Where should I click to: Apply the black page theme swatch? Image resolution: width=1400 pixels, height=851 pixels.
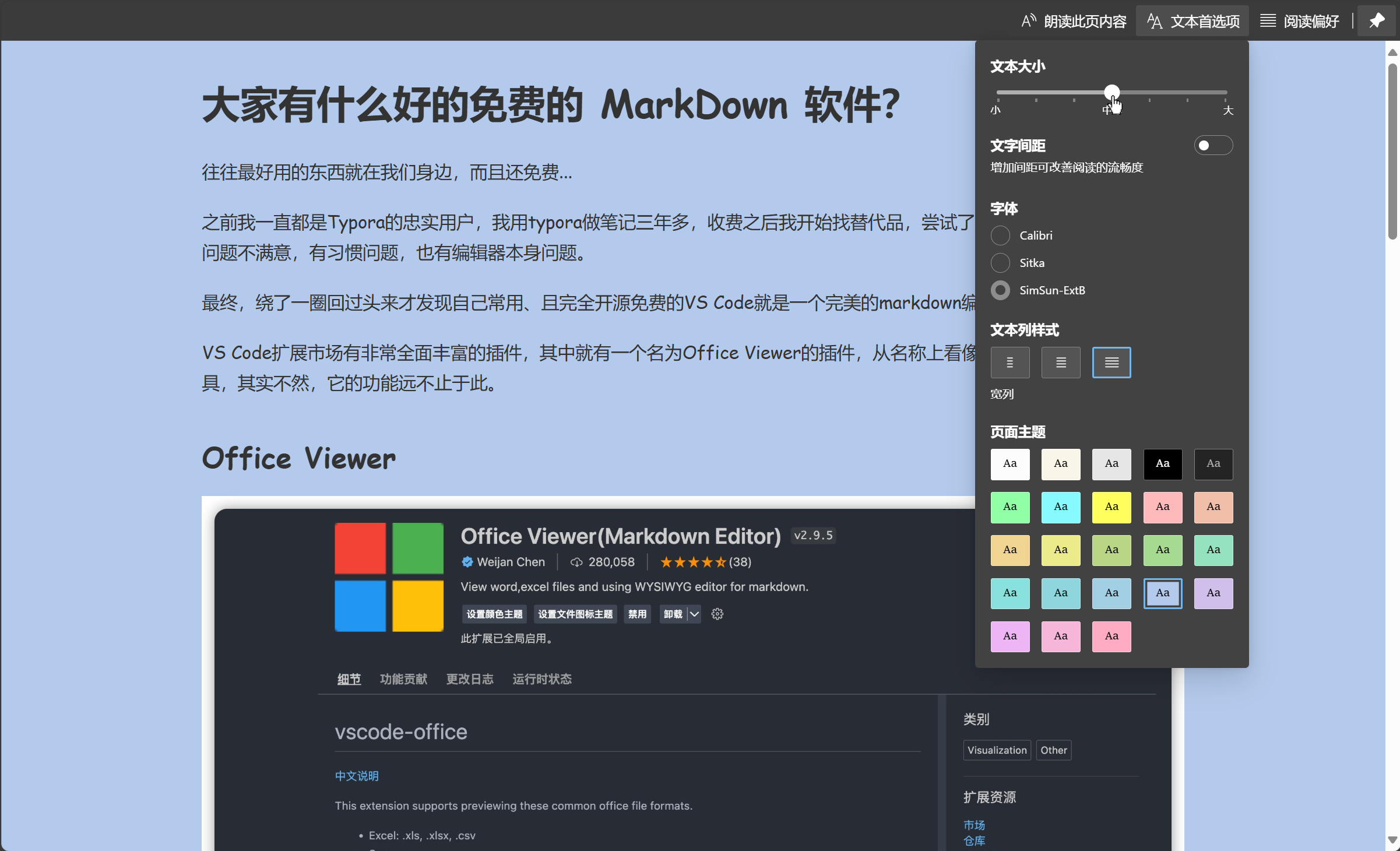point(1162,464)
